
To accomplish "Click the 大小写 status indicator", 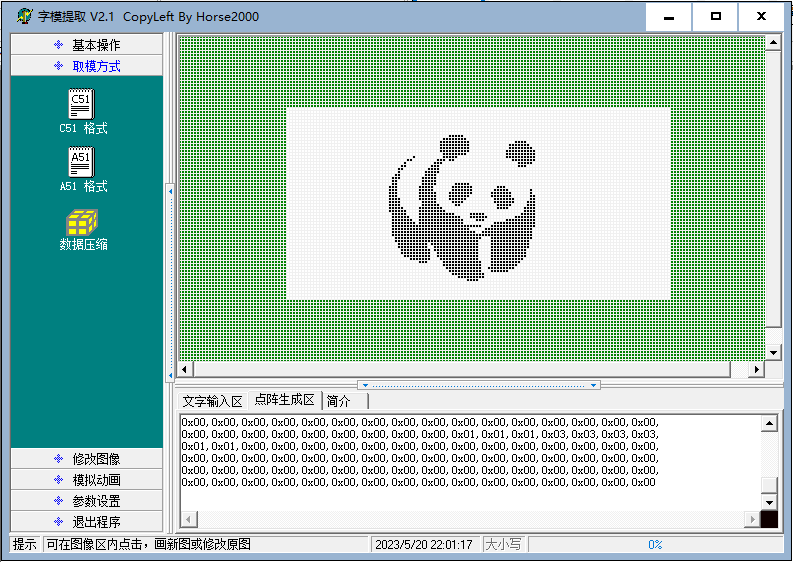I will [503, 544].
